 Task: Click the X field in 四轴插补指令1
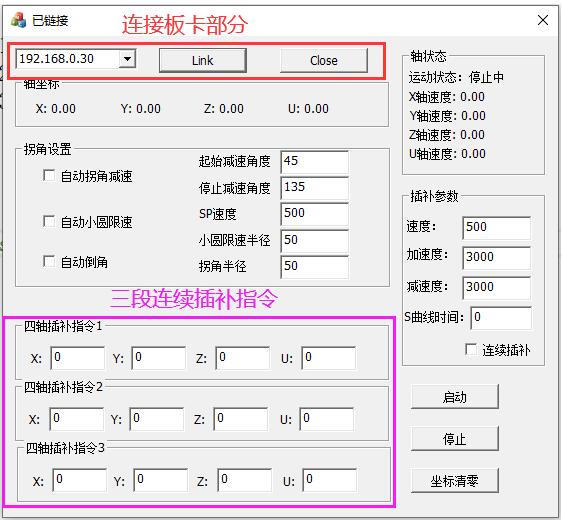click(x=78, y=358)
